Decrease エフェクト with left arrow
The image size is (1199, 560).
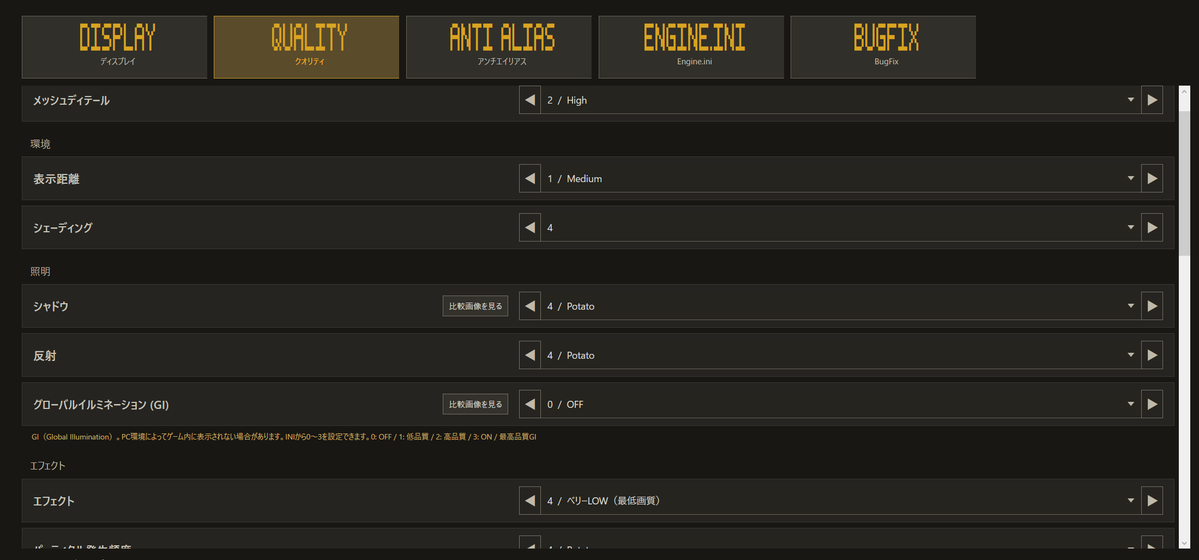click(530, 501)
